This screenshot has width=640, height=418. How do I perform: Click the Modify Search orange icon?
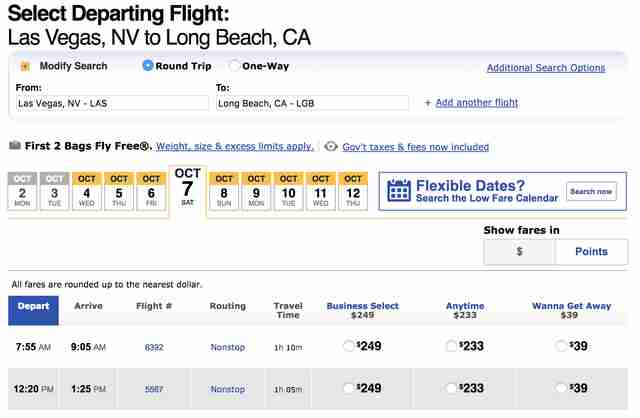pyautogui.click(x=25, y=66)
